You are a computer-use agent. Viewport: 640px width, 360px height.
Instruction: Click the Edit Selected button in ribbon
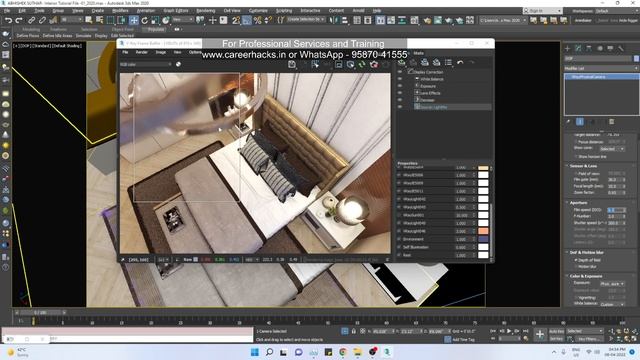click(x=122, y=36)
